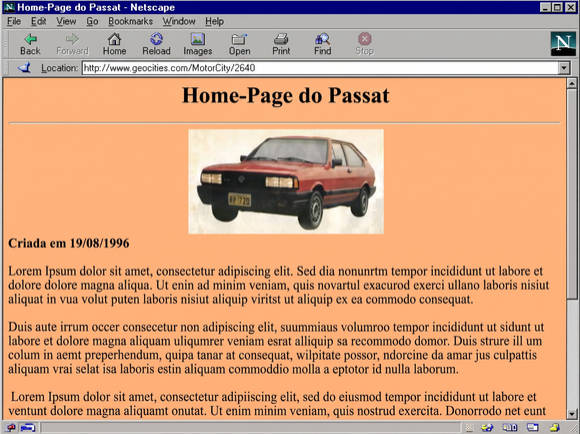This screenshot has width=580, height=434.
Task: Click paragraph starting "Duis aute irrum"
Action: point(276,348)
